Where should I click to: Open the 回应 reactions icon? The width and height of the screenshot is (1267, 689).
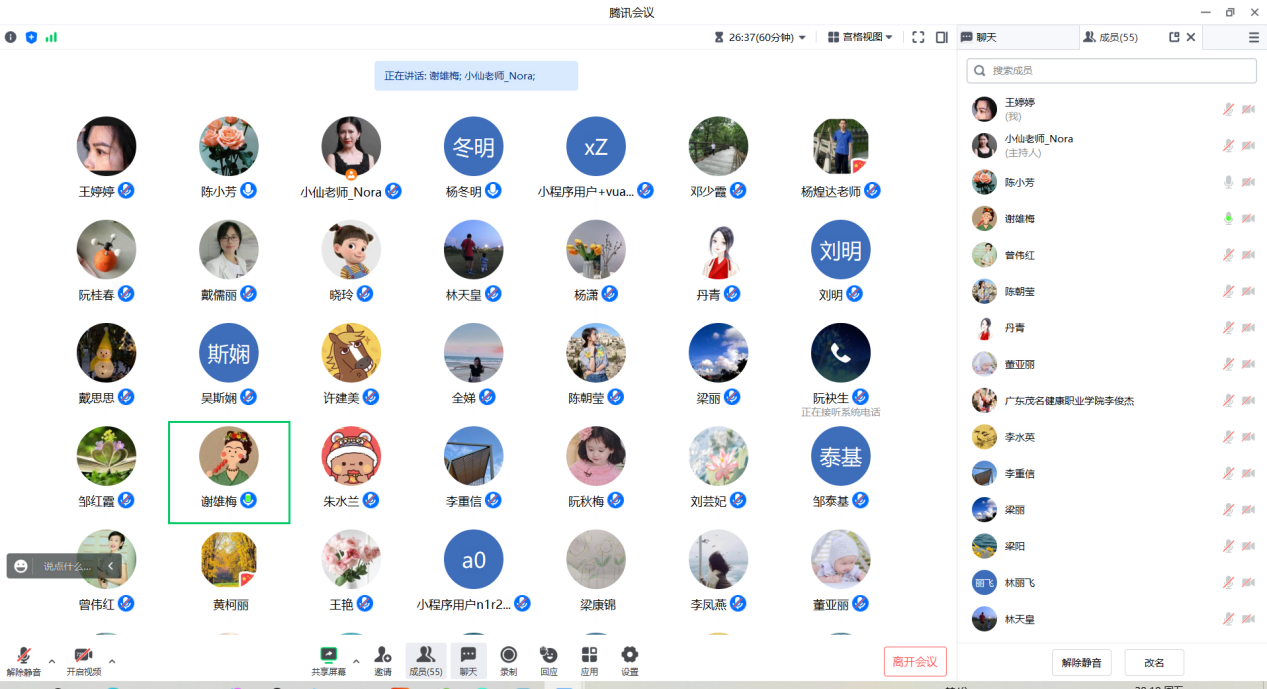click(x=548, y=655)
